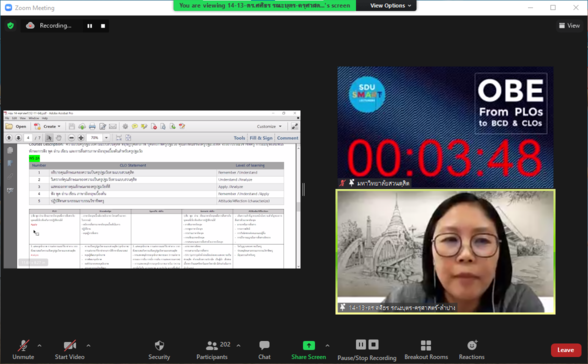The height and width of the screenshot is (364, 588).
Task: Open the Participants panel
Action: coord(212,349)
